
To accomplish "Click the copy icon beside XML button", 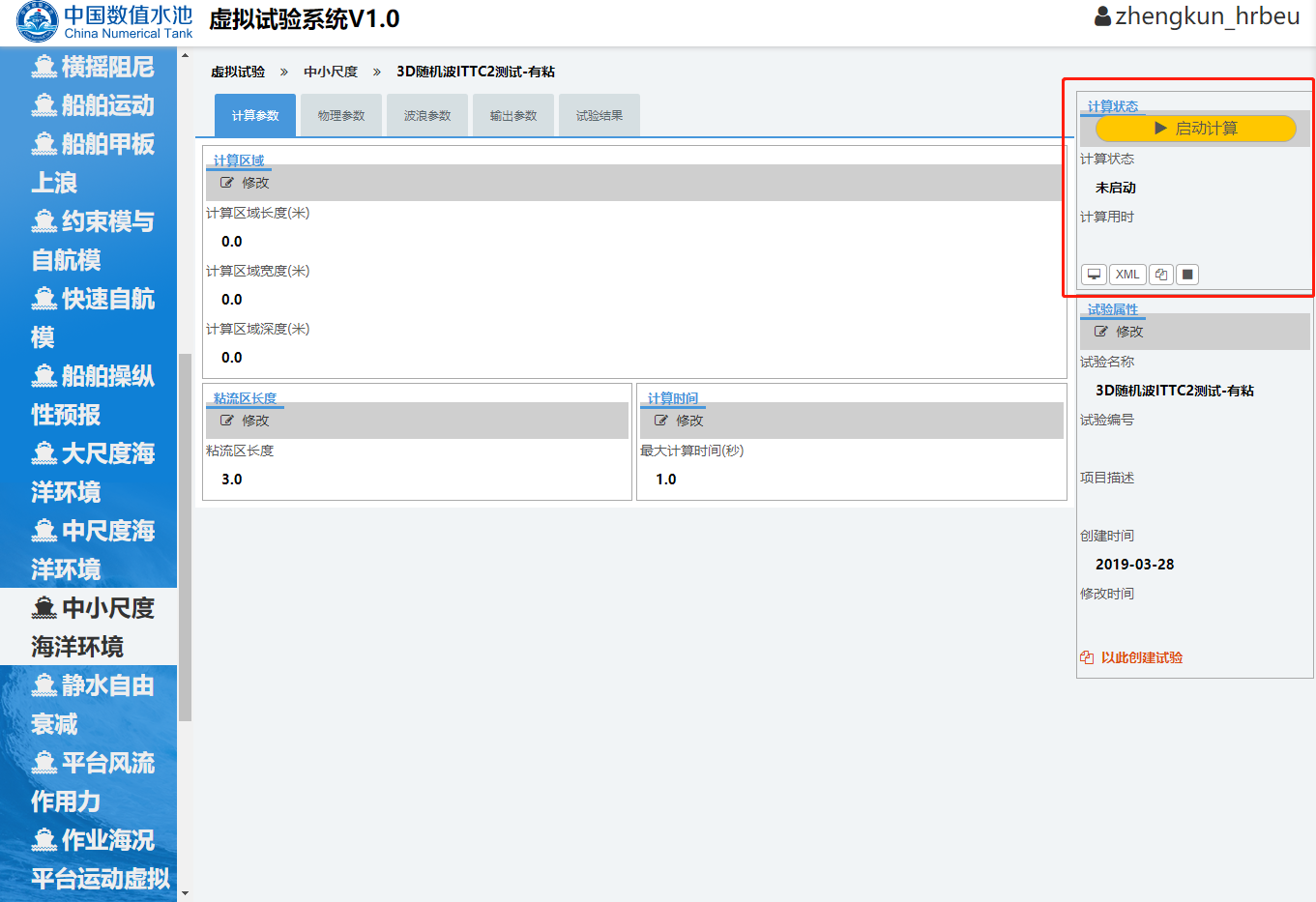I will (x=1161, y=275).
